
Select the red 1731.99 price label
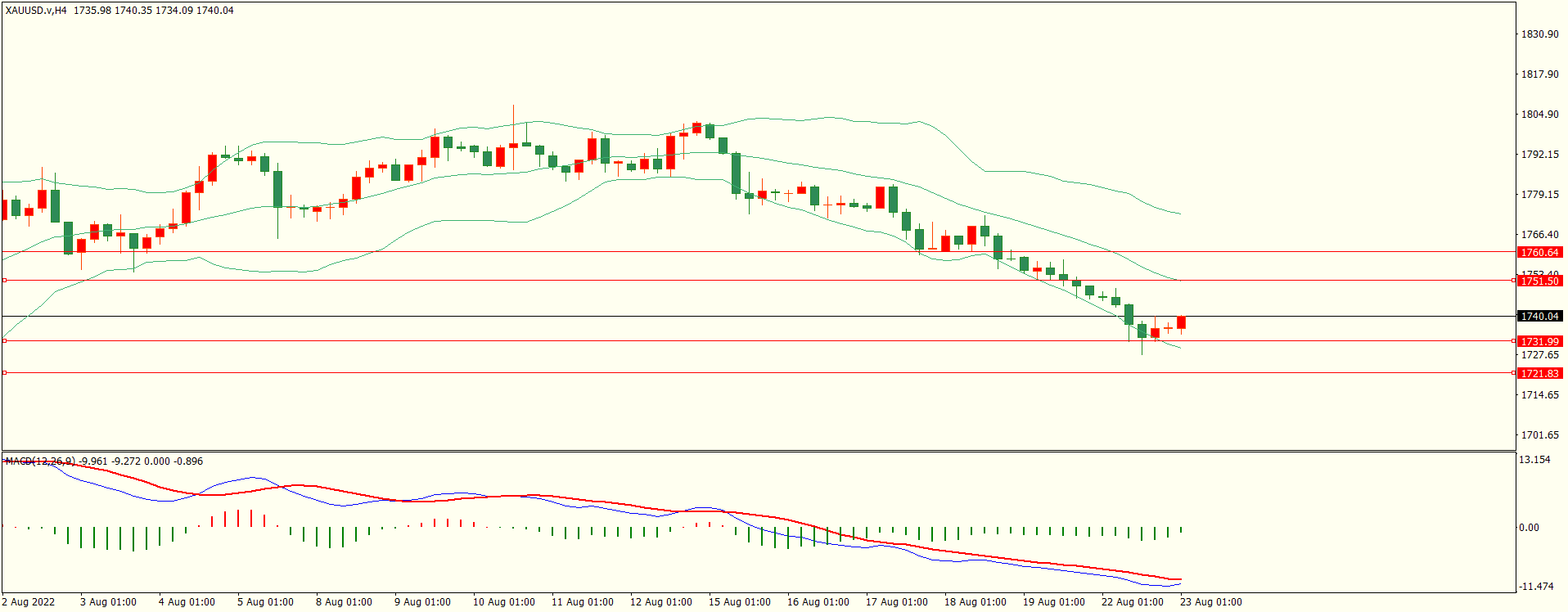[1539, 341]
